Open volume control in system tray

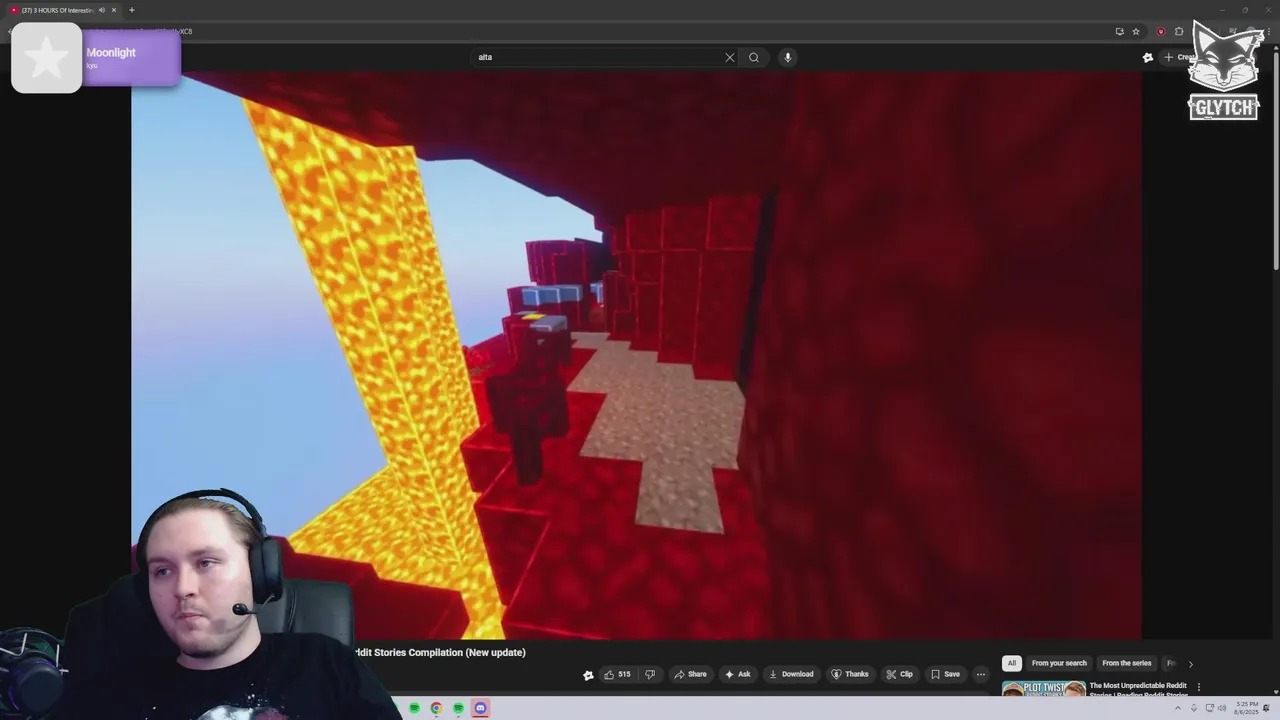coord(1223,708)
